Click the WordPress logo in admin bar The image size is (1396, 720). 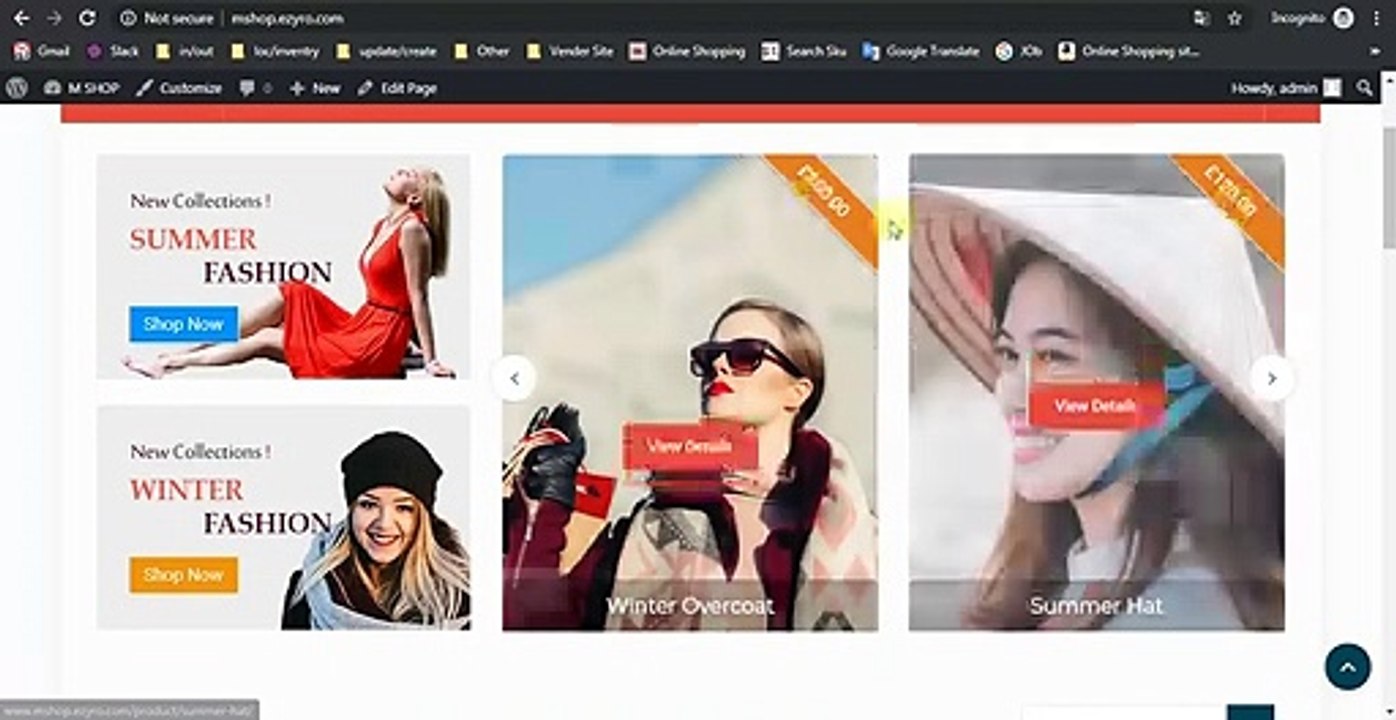(16, 88)
